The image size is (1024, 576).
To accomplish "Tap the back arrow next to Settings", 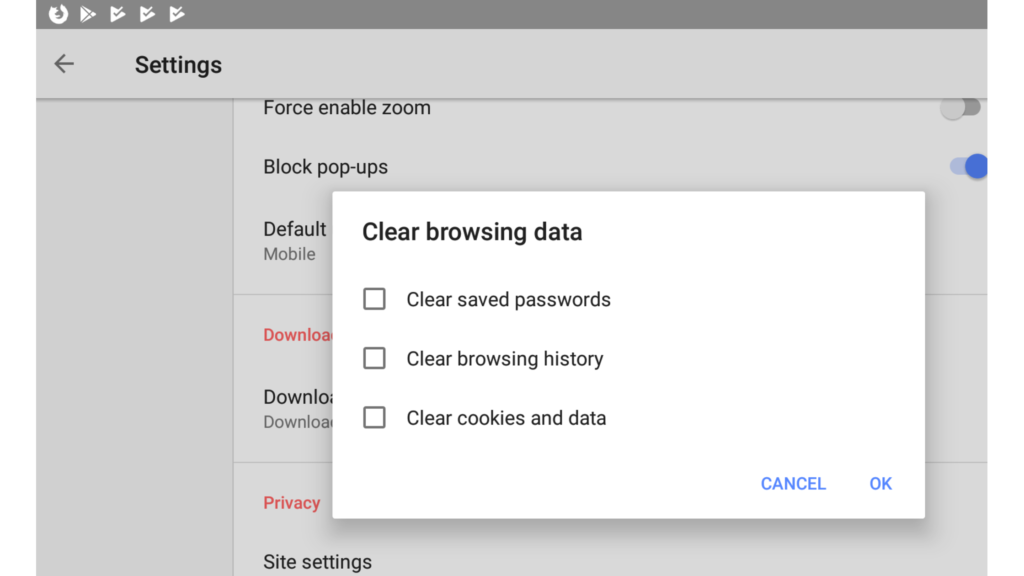I will coord(63,63).
